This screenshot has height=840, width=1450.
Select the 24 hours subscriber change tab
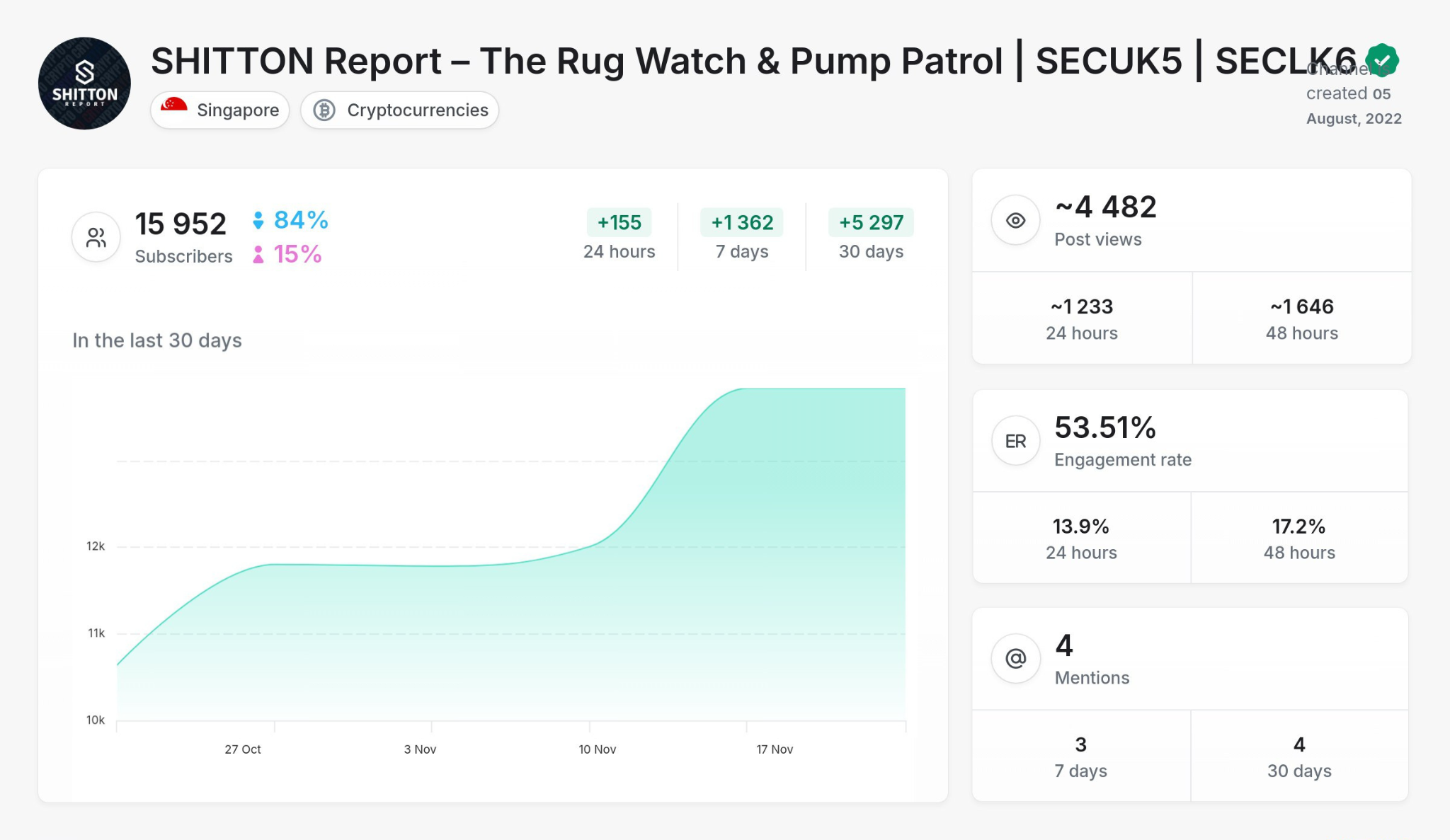point(619,236)
